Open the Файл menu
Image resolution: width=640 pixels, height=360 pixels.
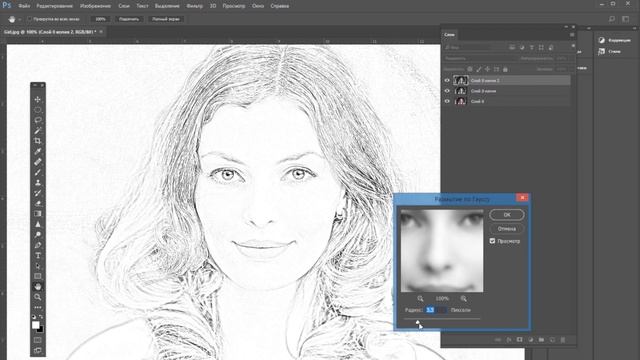[24, 6]
